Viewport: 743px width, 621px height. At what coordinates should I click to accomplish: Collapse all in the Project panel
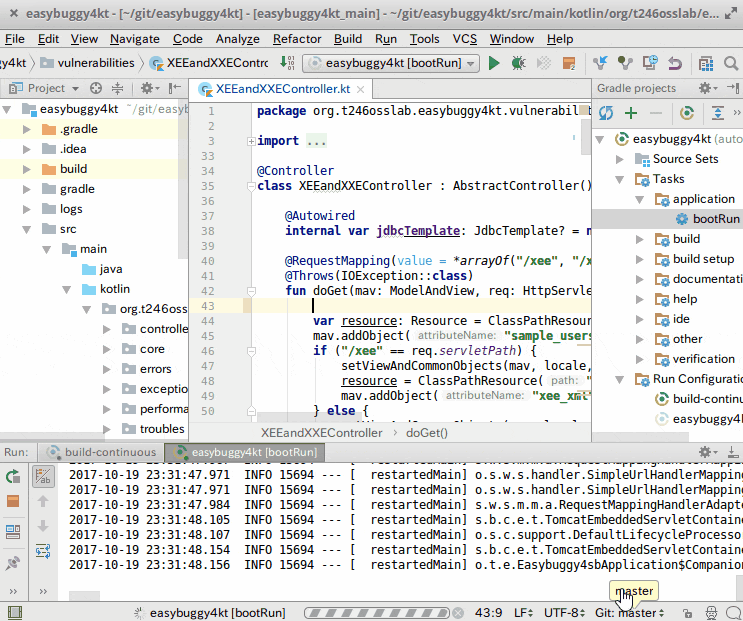click(x=117, y=88)
